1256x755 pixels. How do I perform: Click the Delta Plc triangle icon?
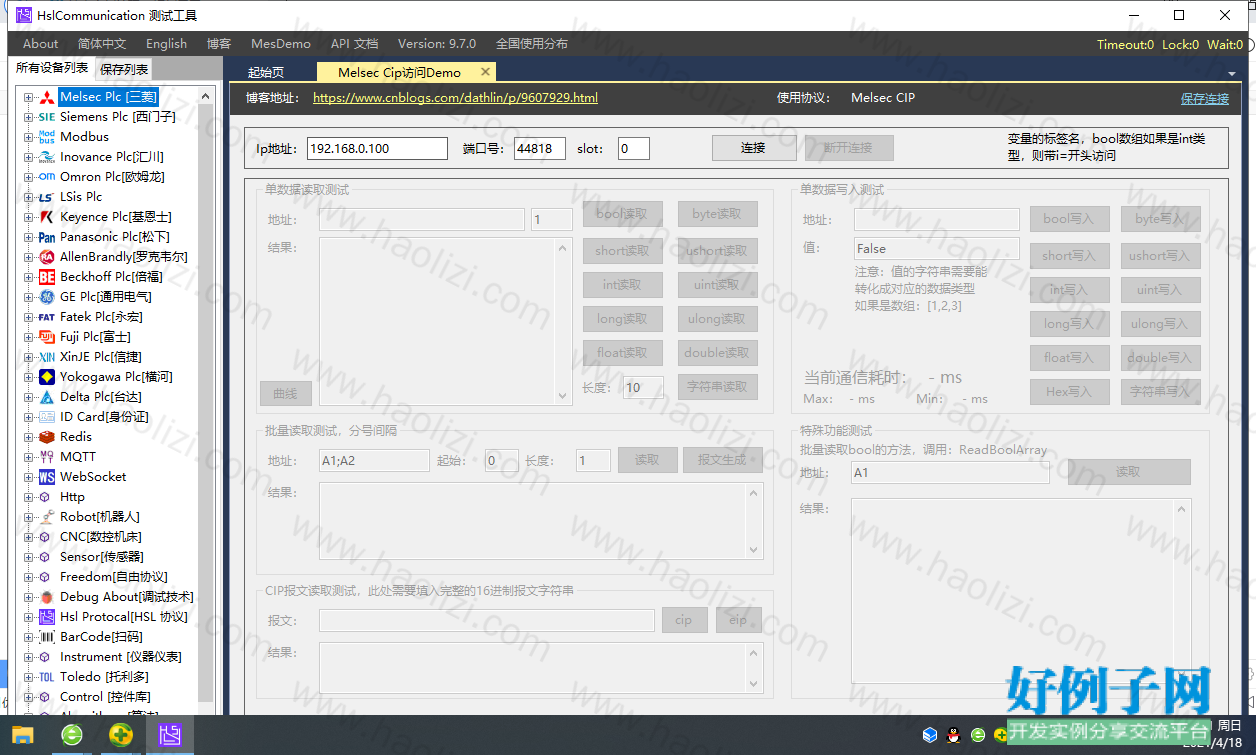[x=46, y=397]
